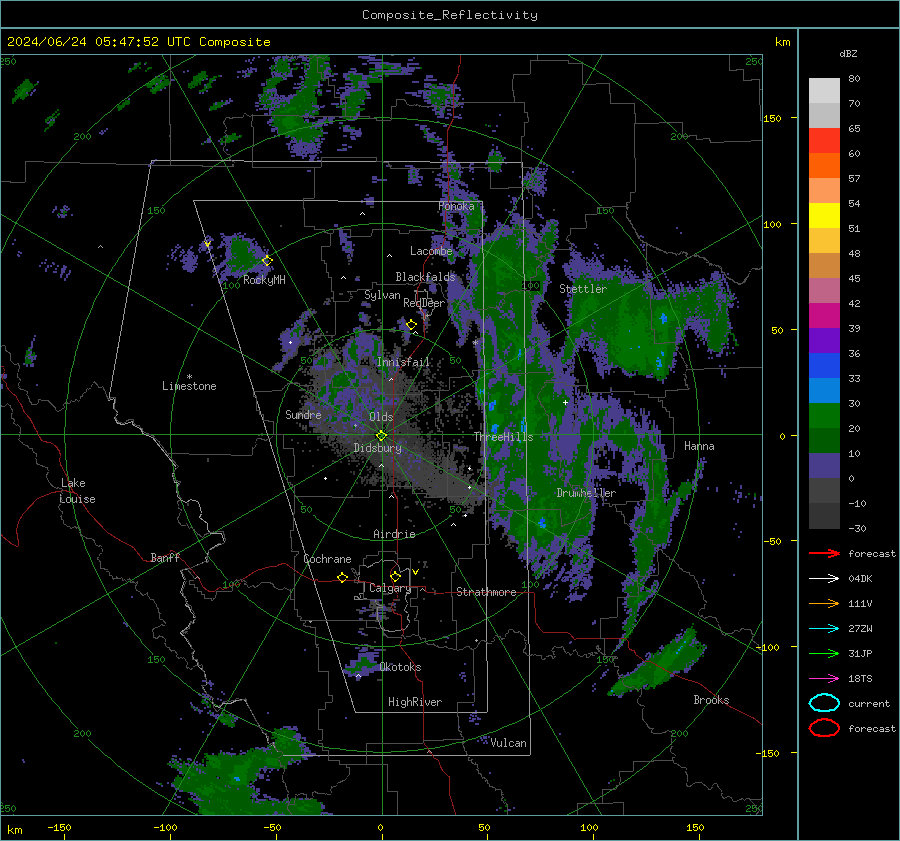Click the 04DK legend label
This screenshot has width=900, height=841.
point(860,579)
